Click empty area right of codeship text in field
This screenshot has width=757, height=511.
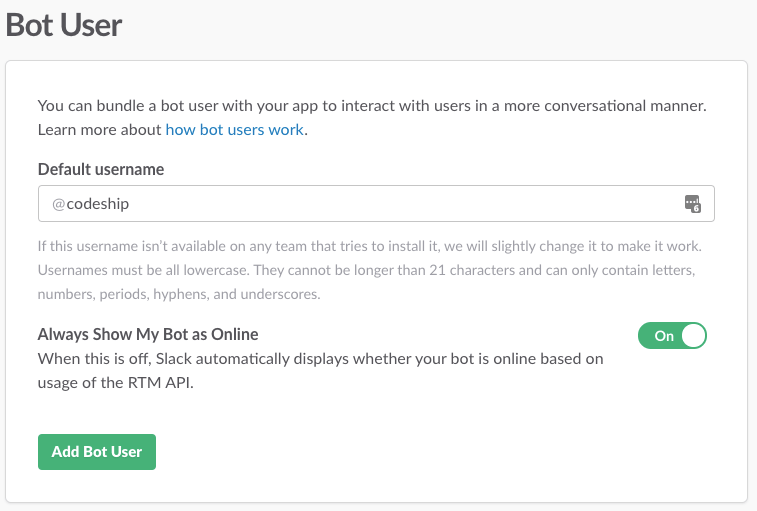pyautogui.click(x=406, y=203)
